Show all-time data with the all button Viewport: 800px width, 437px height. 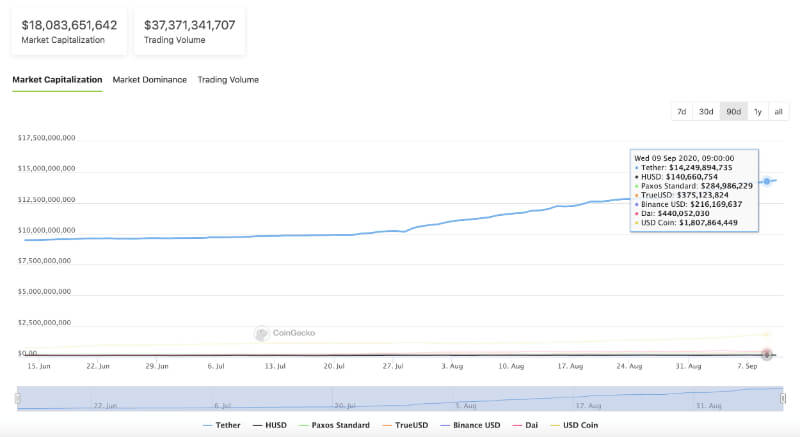[779, 112]
